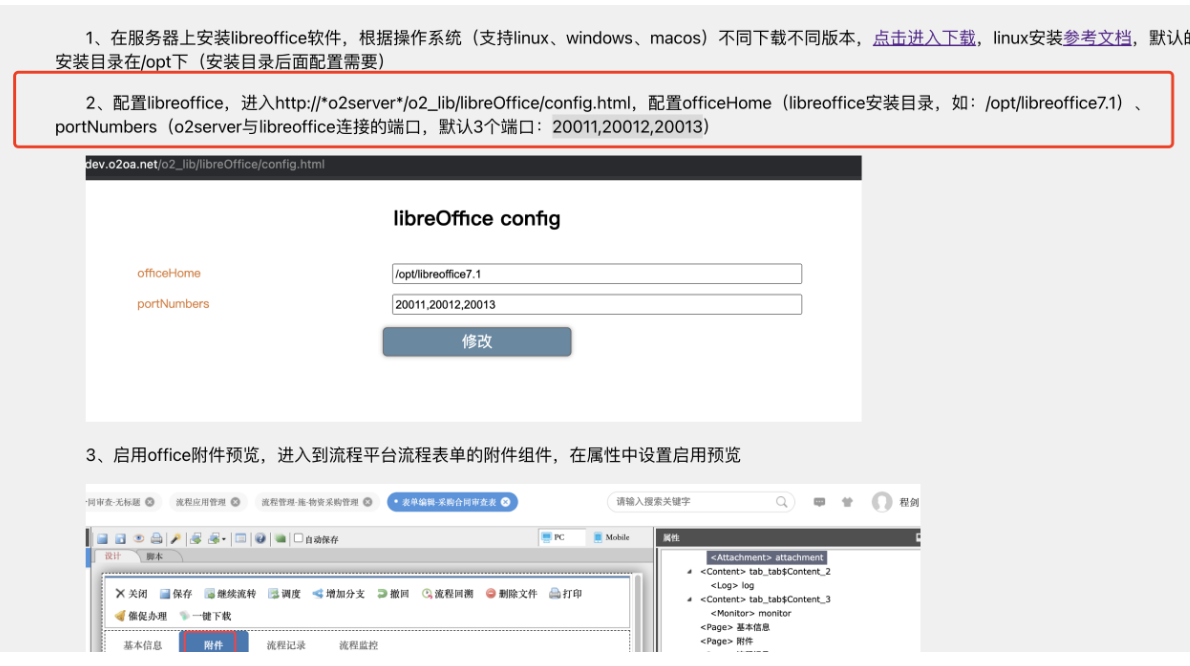This screenshot has height=666, width=1190.
Task: Click the first green-arrow icon after the key
Action: [x=196, y=539]
